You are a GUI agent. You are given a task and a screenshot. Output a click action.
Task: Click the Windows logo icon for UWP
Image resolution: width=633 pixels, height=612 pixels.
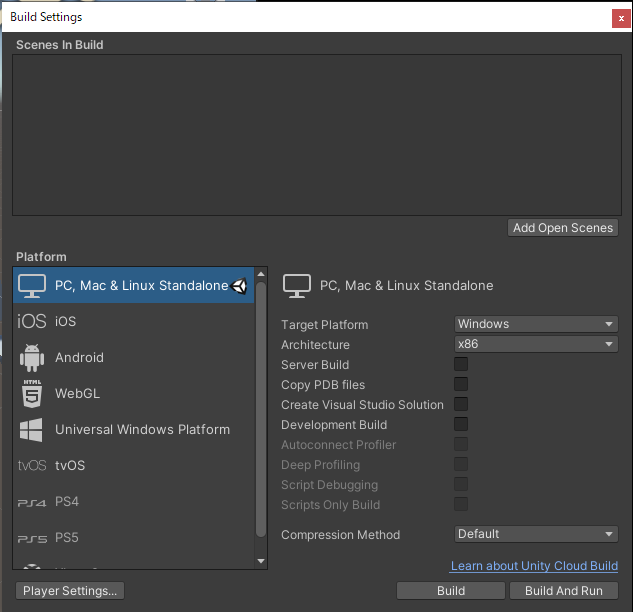pos(31,430)
